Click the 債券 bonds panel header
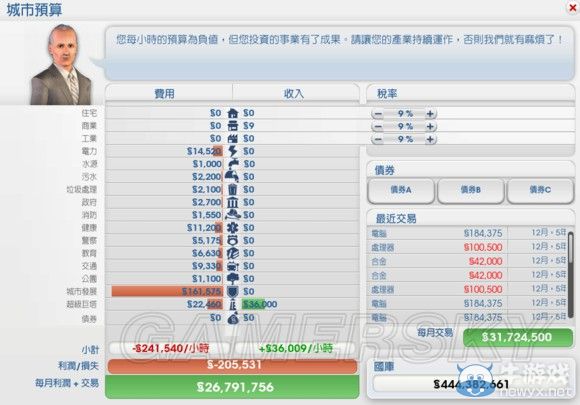Image resolution: width=580 pixels, height=405 pixels. pos(384,170)
